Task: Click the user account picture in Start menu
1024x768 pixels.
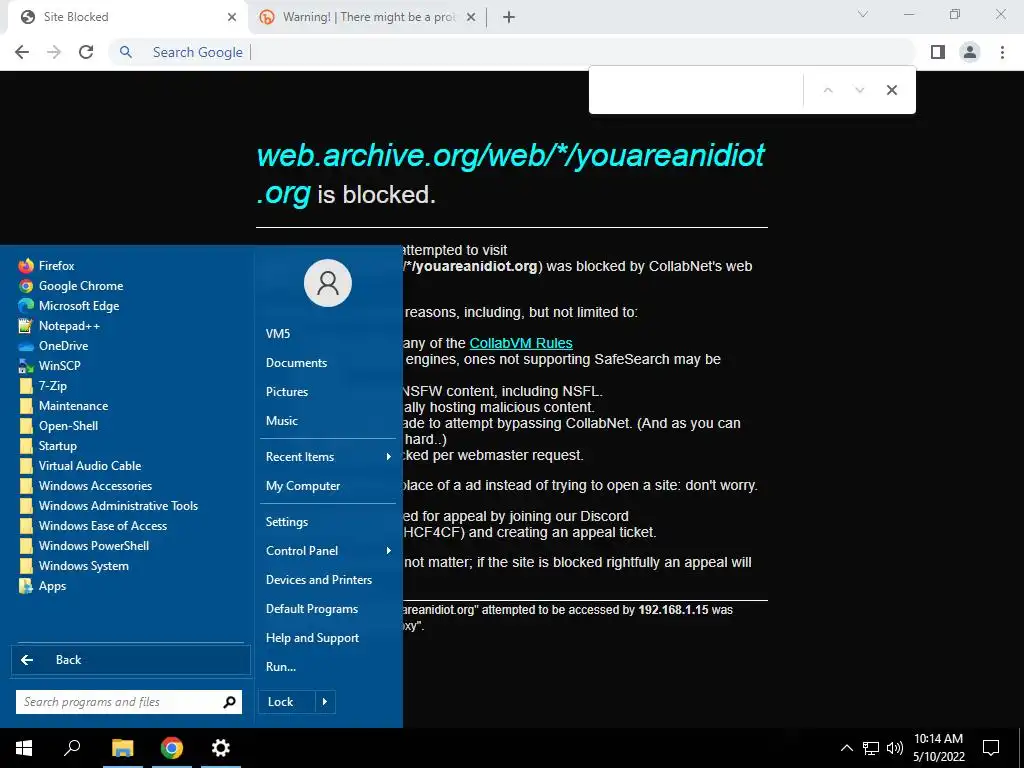Action: (x=328, y=283)
